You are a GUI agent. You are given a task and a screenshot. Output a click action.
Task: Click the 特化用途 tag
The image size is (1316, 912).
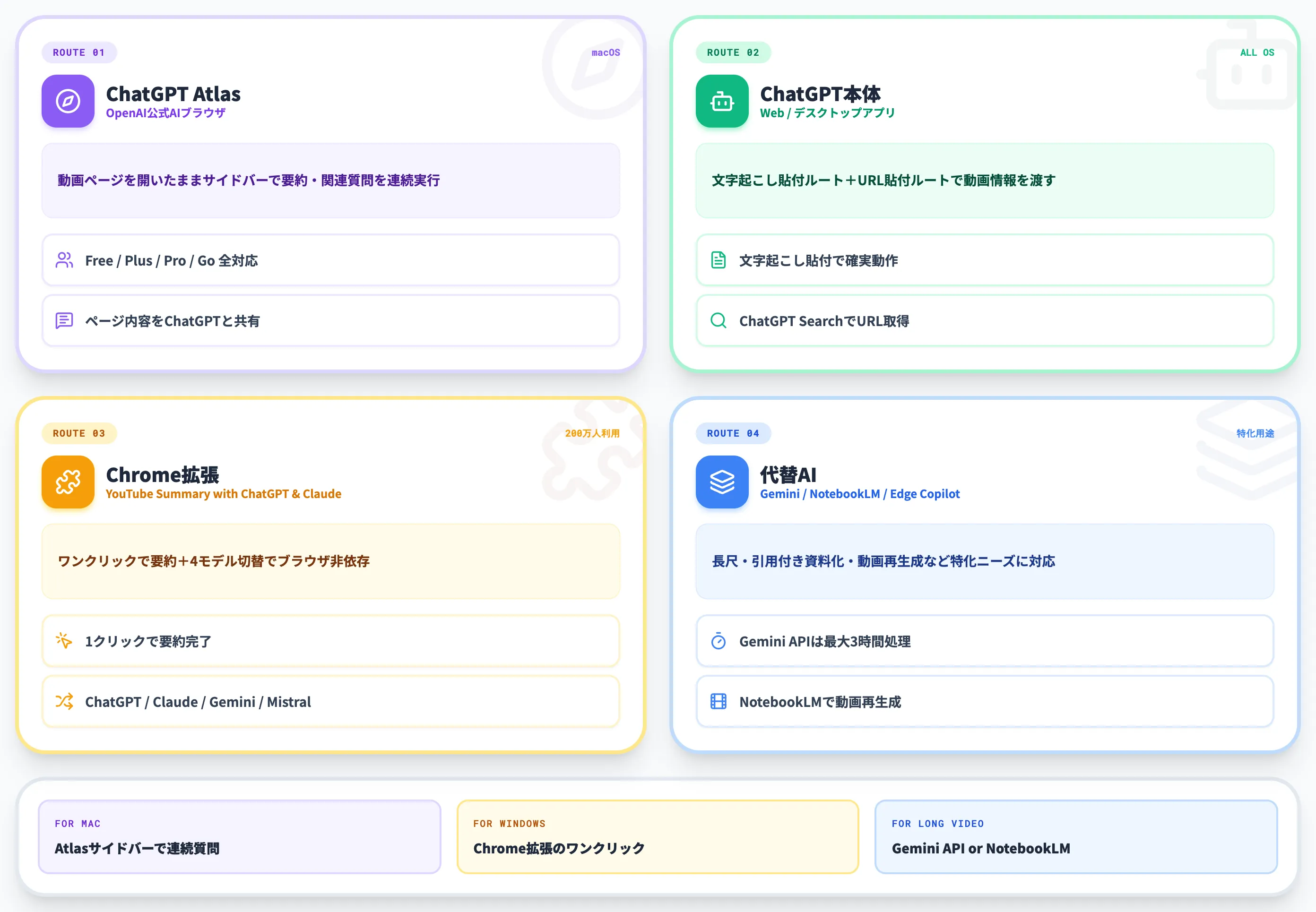[x=1255, y=433]
